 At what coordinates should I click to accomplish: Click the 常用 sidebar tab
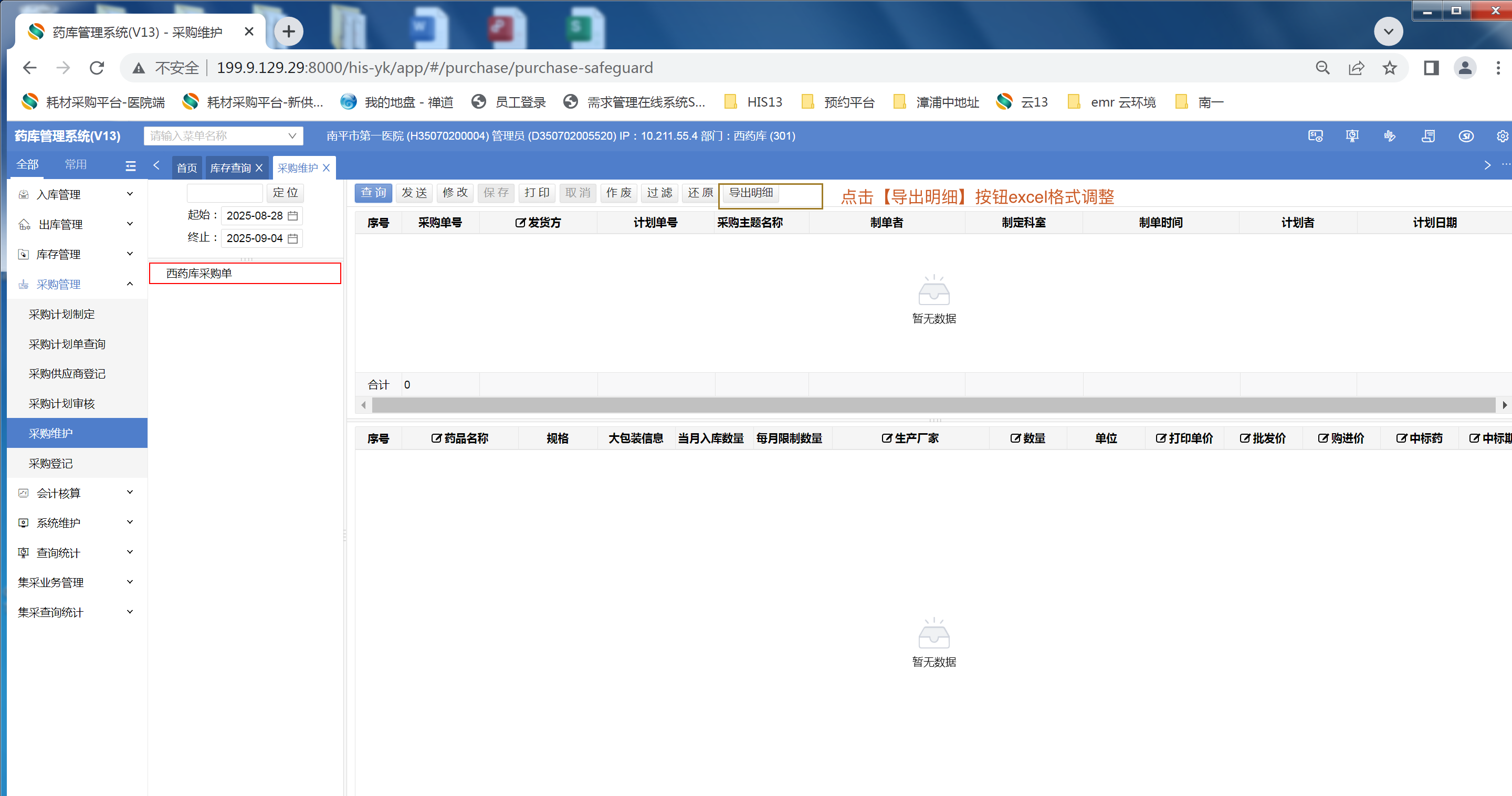[75, 164]
